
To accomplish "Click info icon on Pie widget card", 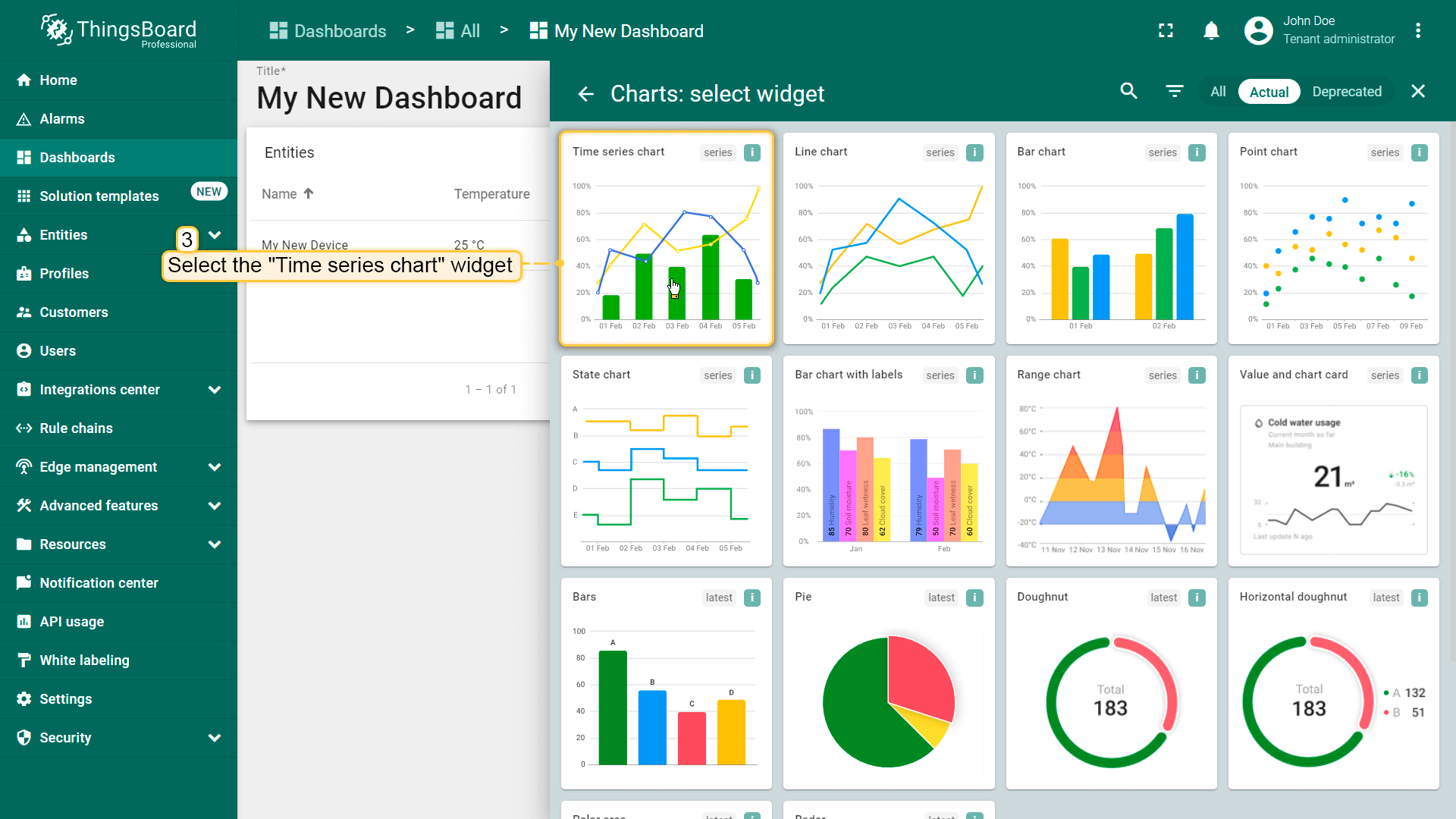I will click(974, 598).
